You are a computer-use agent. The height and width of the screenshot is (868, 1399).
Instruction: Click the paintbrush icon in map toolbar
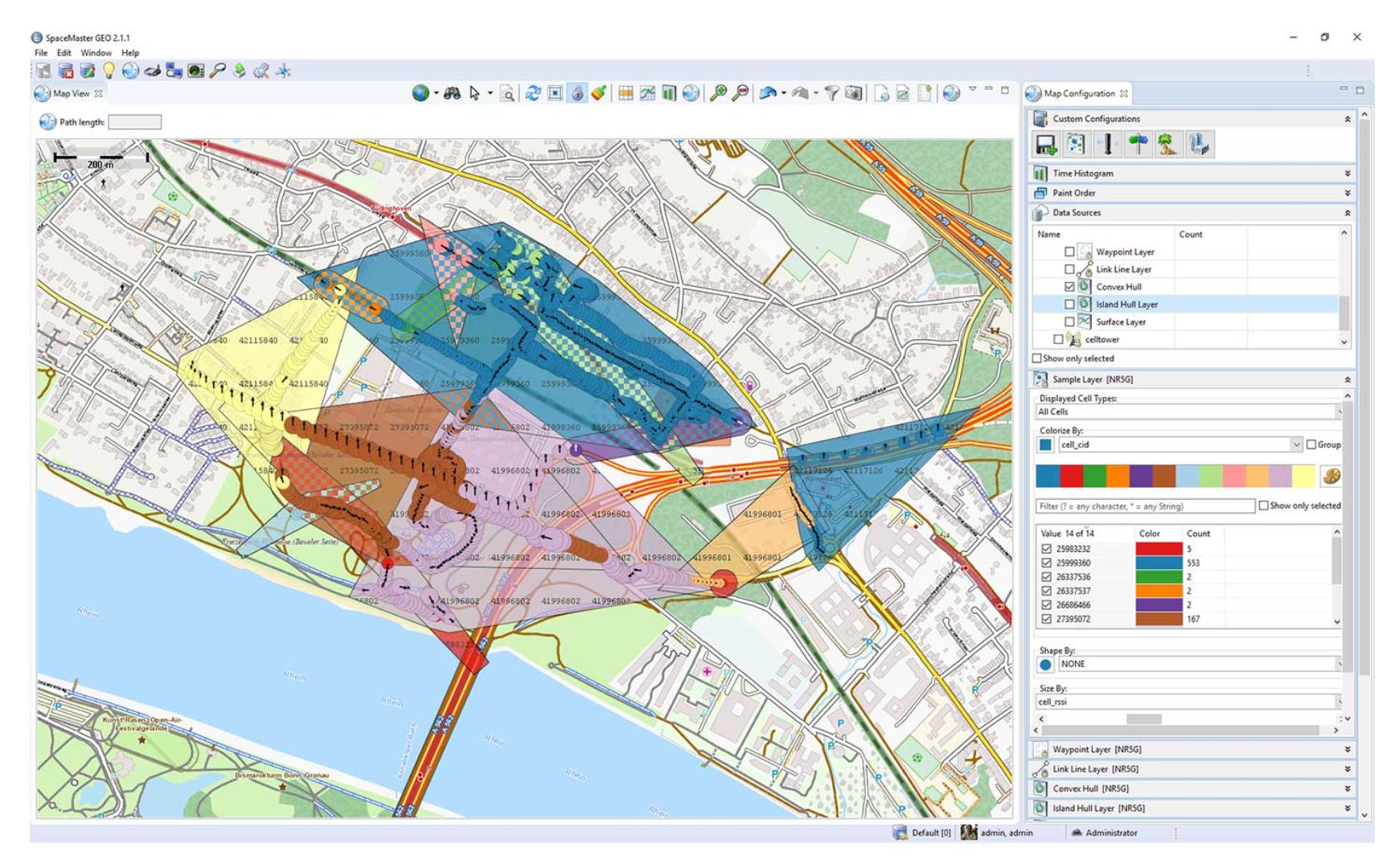pyautogui.click(x=599, y=94)
